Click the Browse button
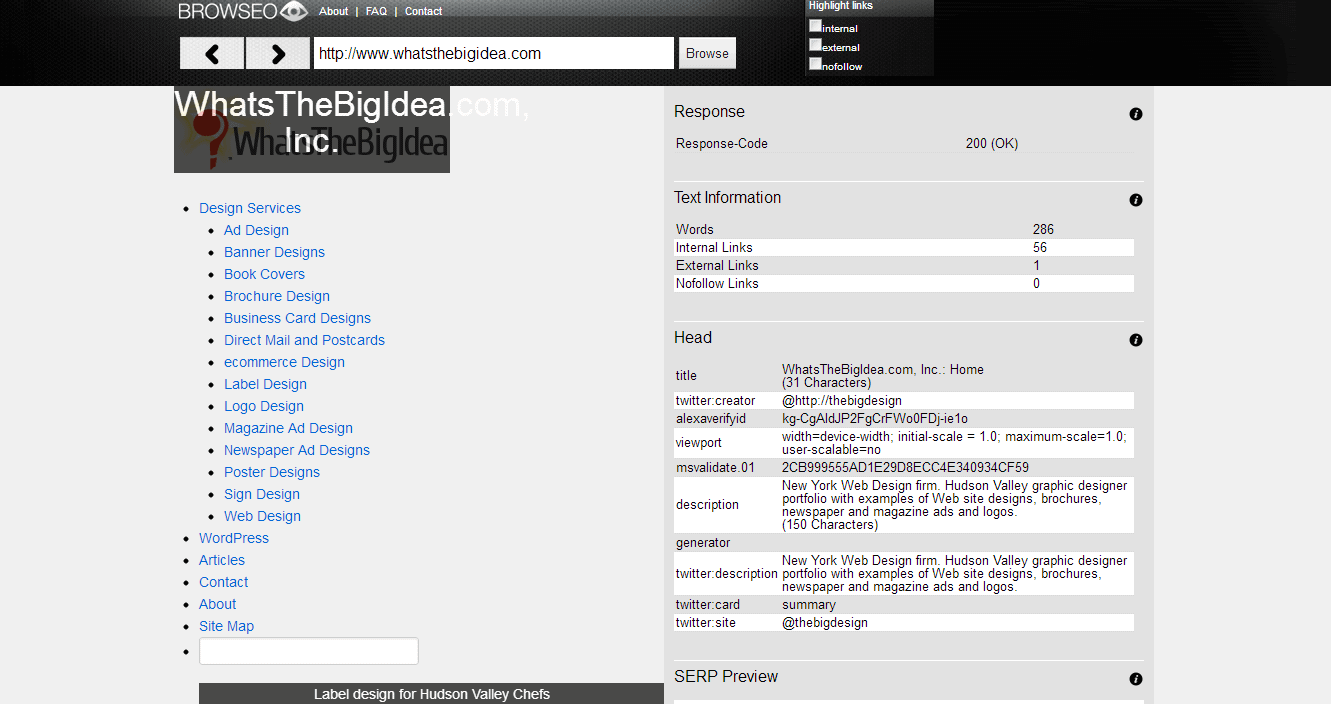 click(x=707, y=53)
